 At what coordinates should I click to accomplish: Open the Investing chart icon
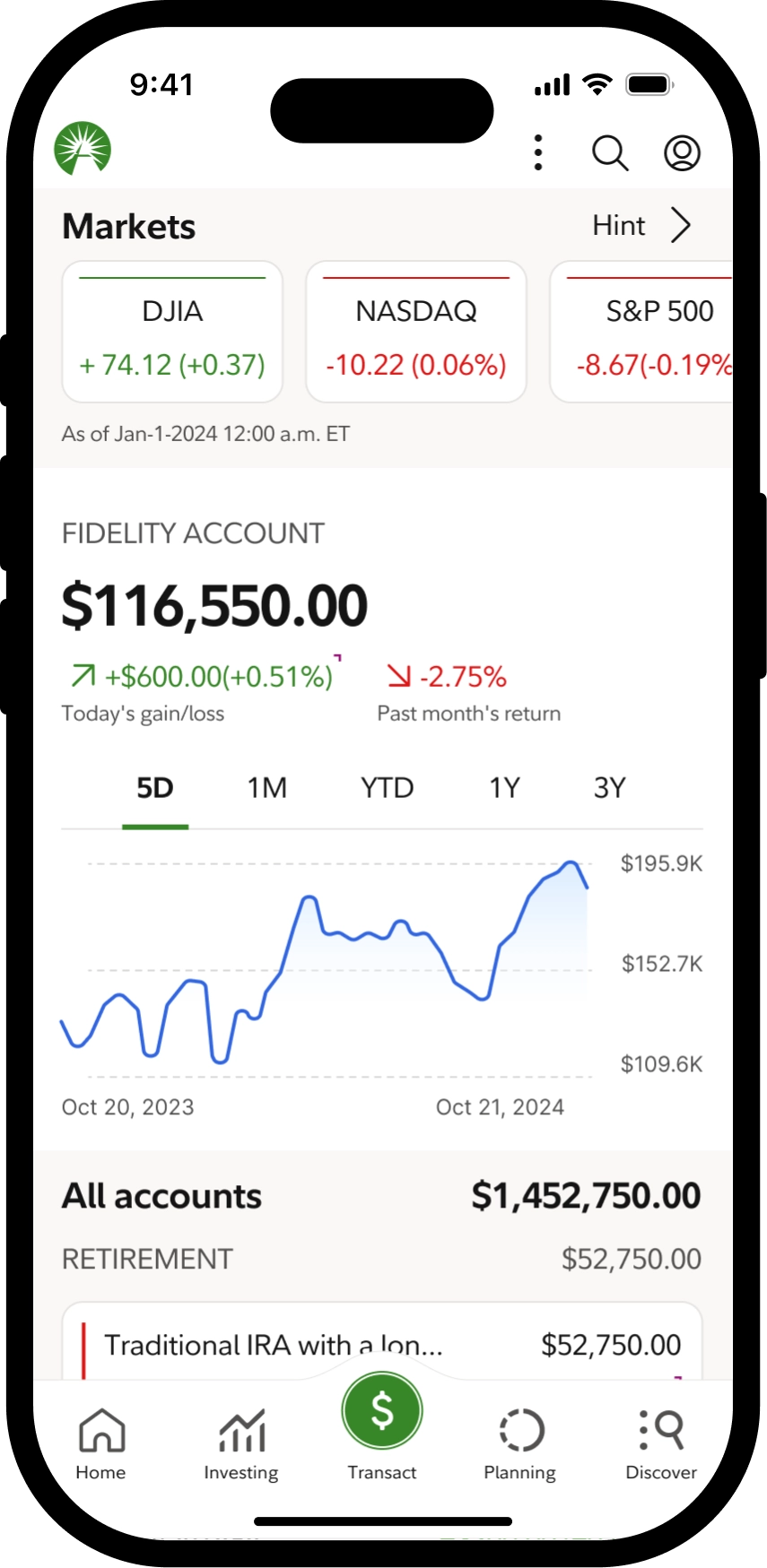[241, 1442]
